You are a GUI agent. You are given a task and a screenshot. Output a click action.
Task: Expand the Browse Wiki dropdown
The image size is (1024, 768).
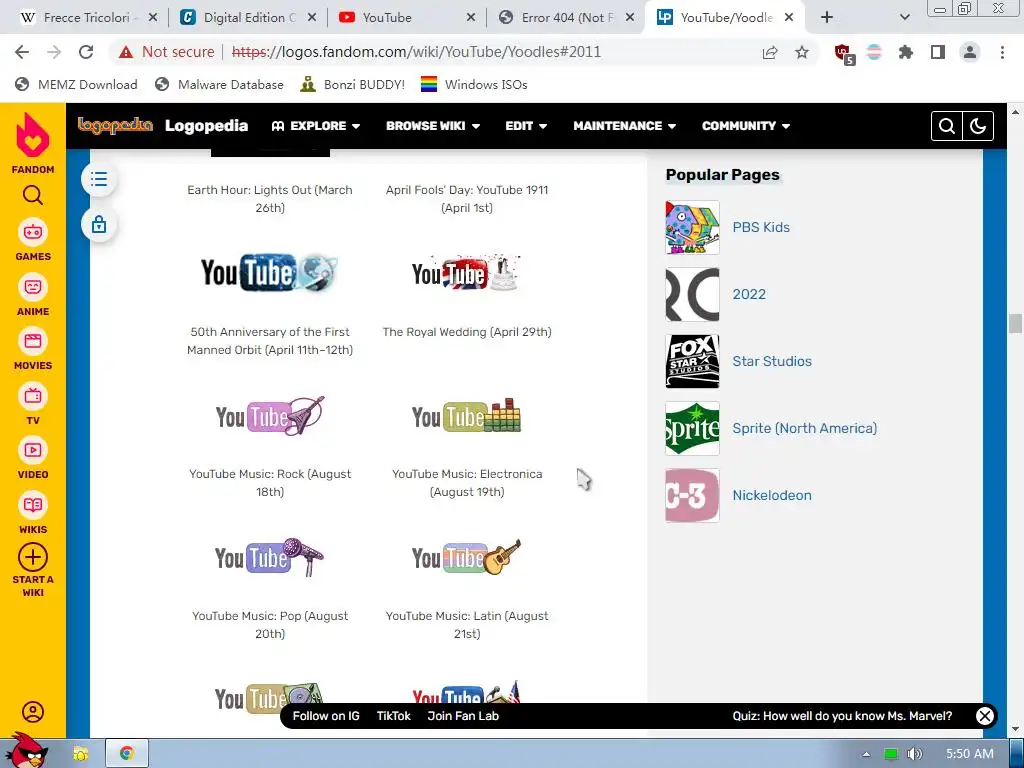433,126
